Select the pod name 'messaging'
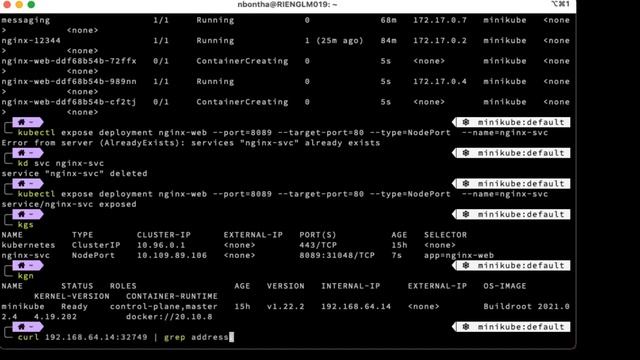 click(26, 20)
